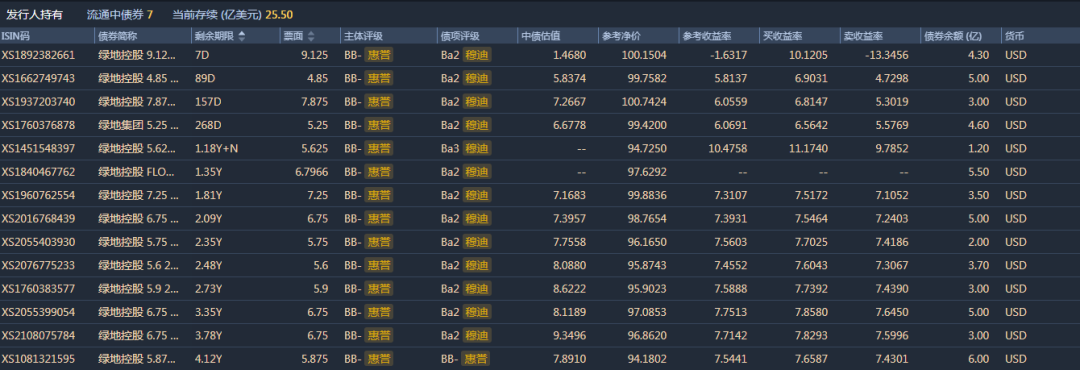Click 惠誉 badge in XS1960762554 row
Image resolution: width=1080 pixels, height=370 pixels.
click(379, 195)
